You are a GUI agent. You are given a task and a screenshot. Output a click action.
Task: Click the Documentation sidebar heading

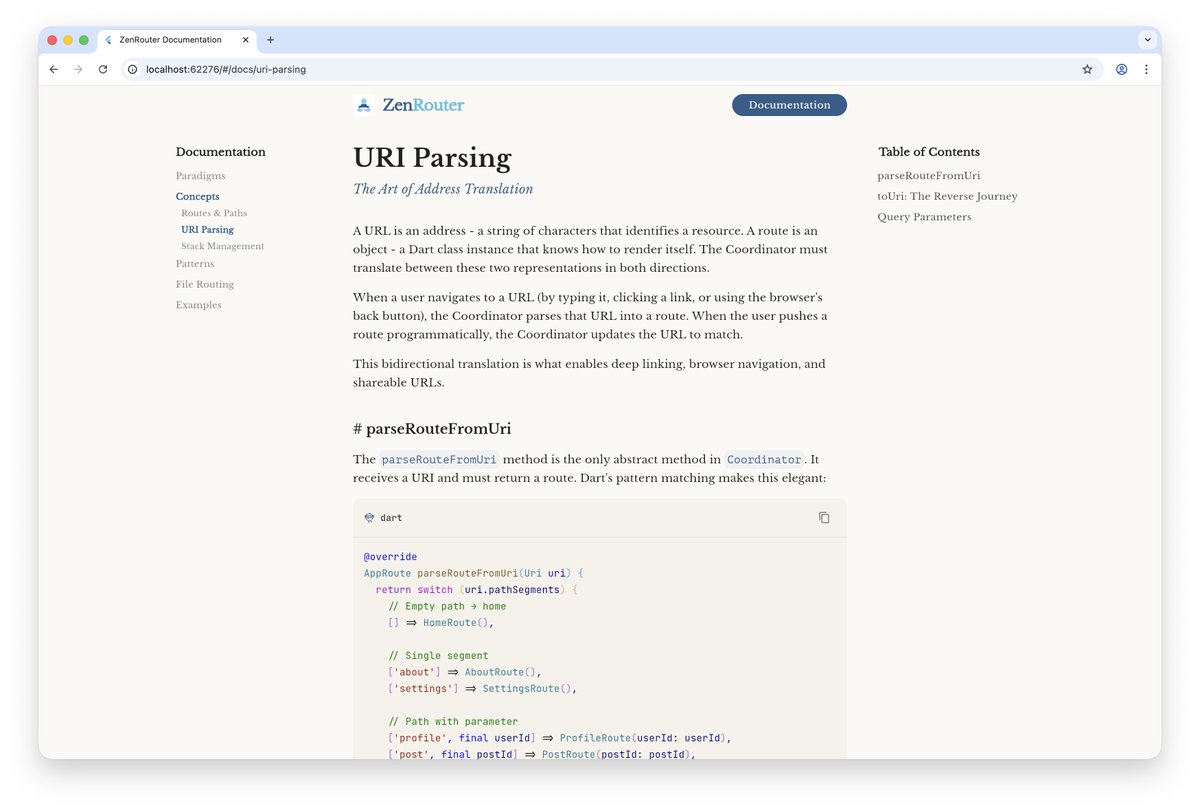pyautogui.click(x=221, y=152)
